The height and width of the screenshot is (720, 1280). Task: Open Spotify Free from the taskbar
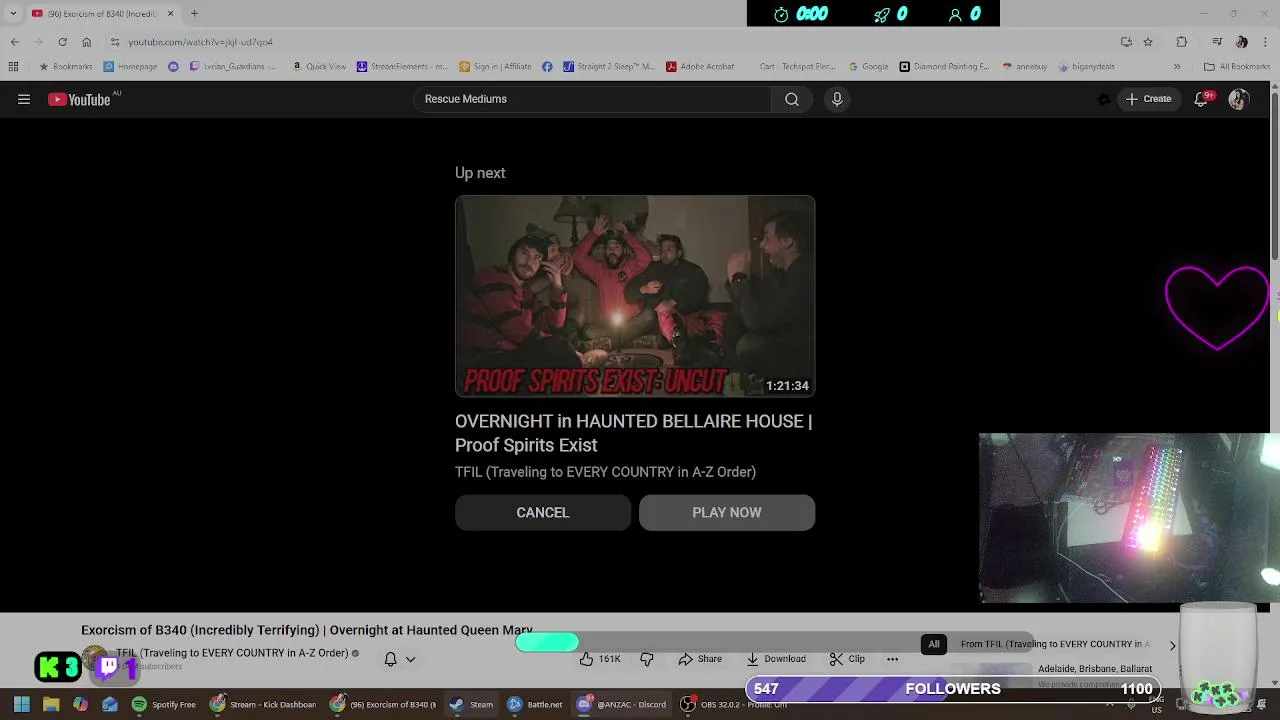point(164,705)
